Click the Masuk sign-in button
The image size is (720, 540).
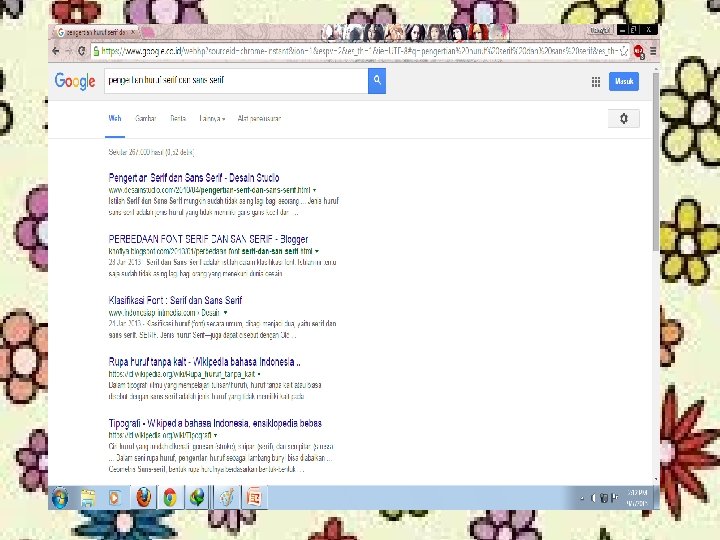pyautogui.click(x=624, y=81)
